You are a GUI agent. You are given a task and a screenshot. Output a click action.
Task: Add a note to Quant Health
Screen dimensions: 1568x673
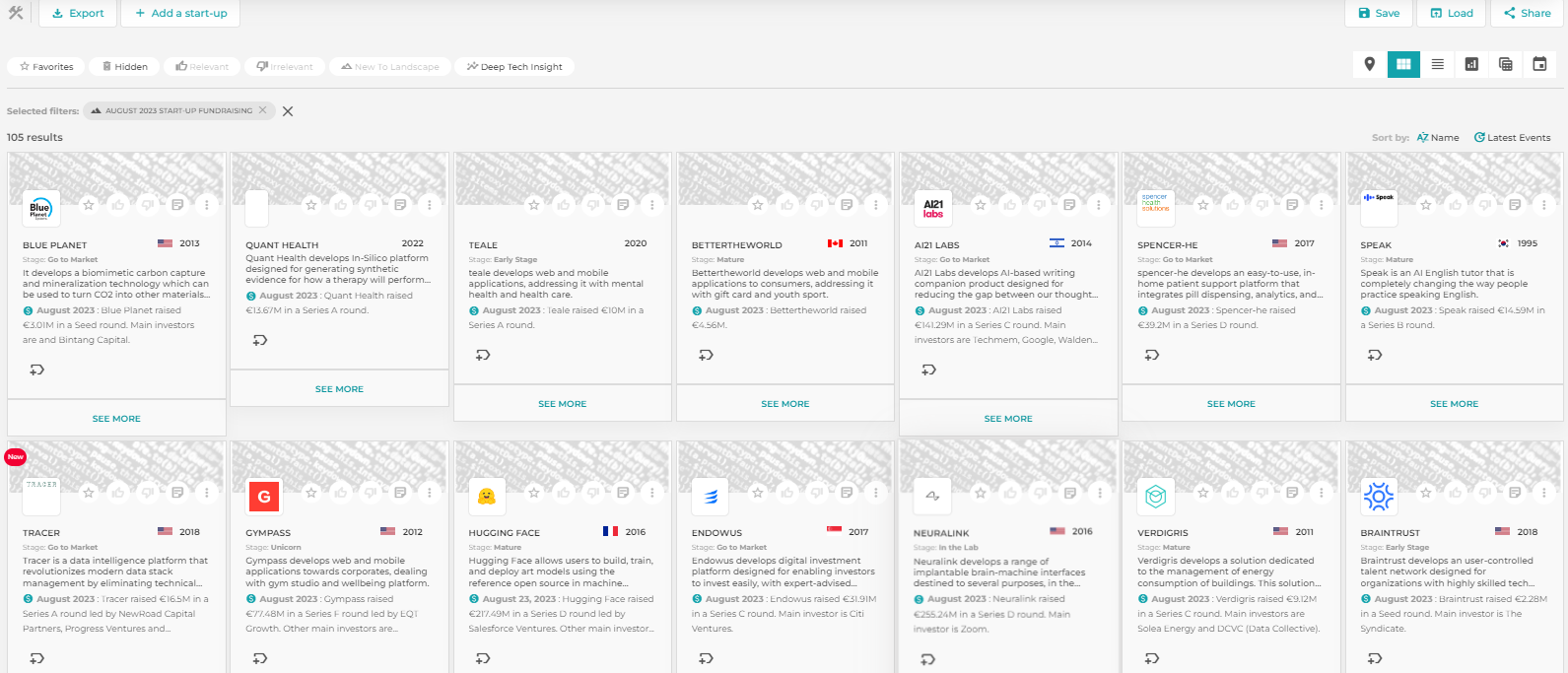[x=400, y=205]
